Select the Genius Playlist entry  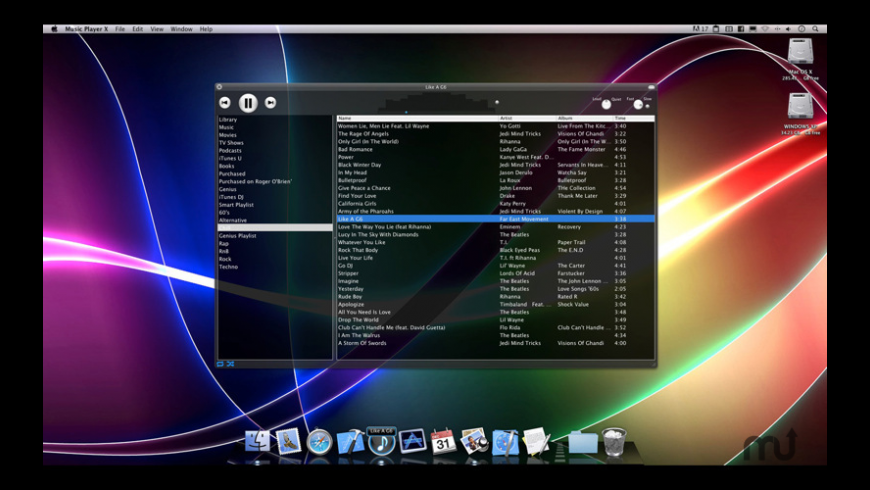[238, 235]
